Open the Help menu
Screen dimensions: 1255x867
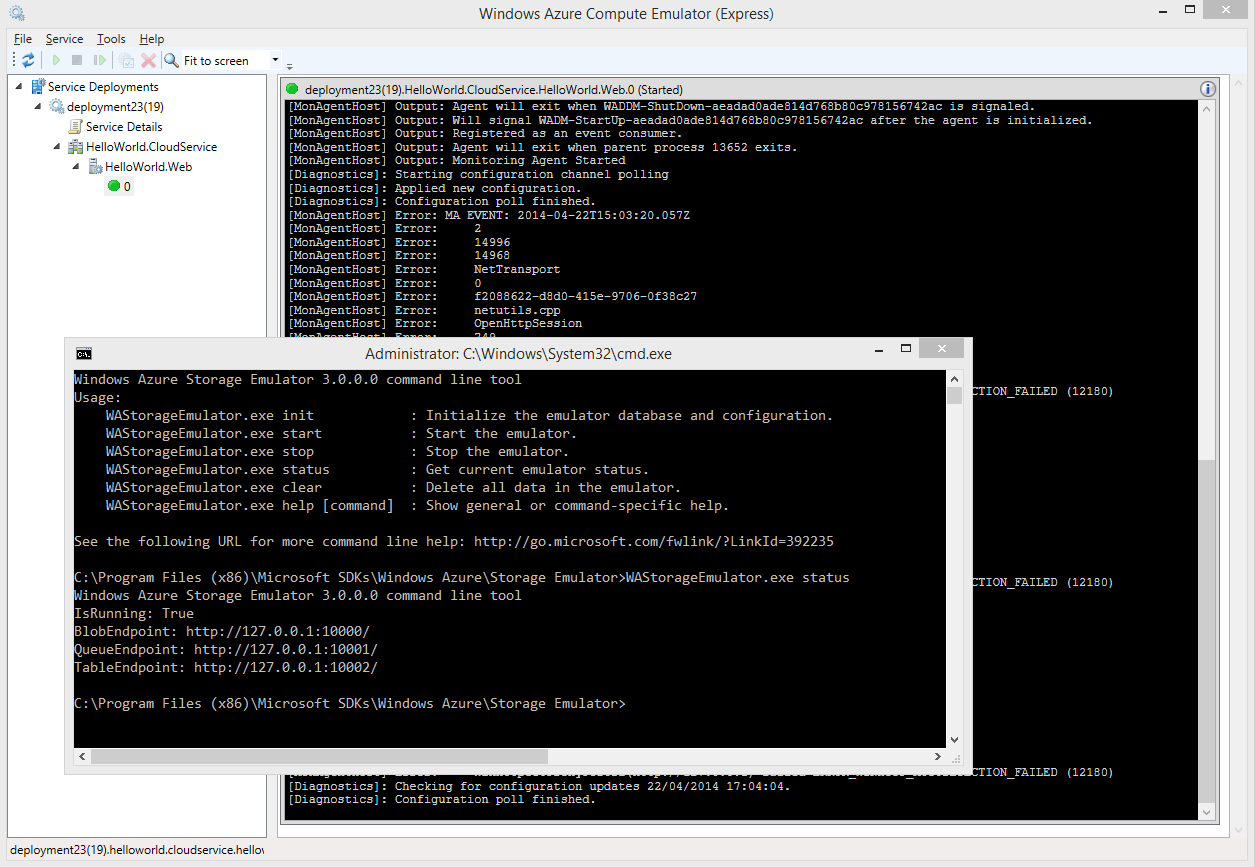click(x=152, y=39)
